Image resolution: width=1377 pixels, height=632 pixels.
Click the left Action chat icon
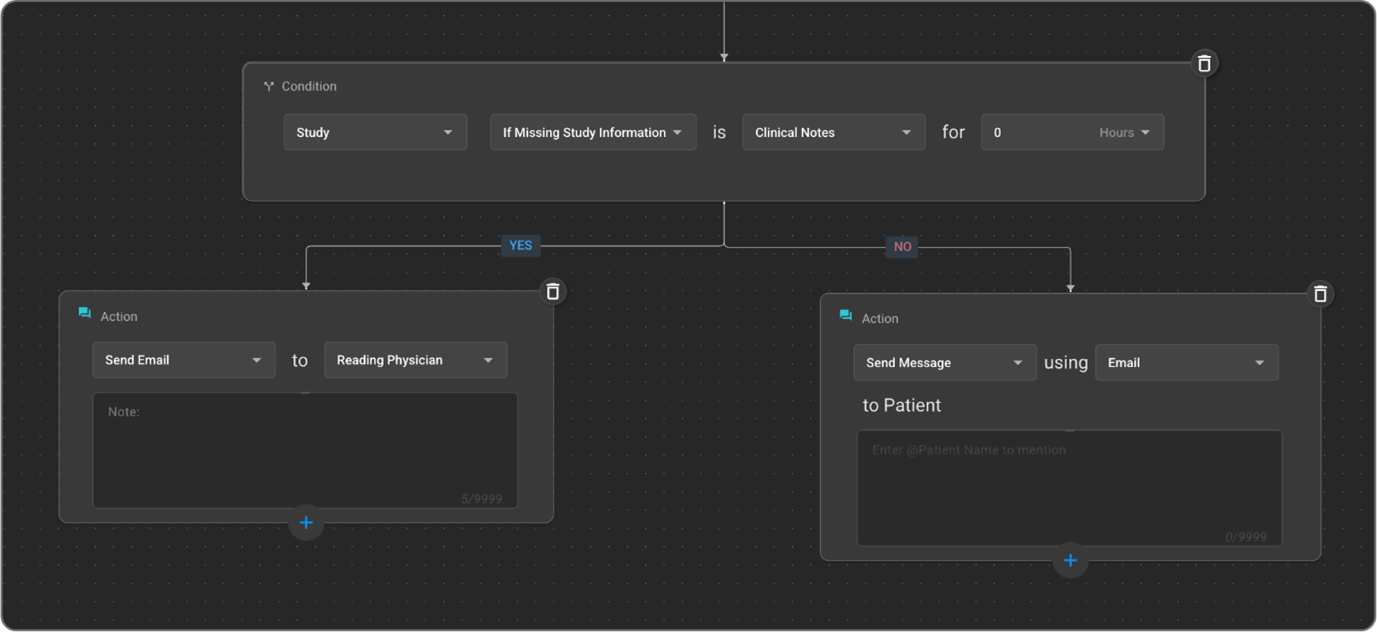point(85,314)
